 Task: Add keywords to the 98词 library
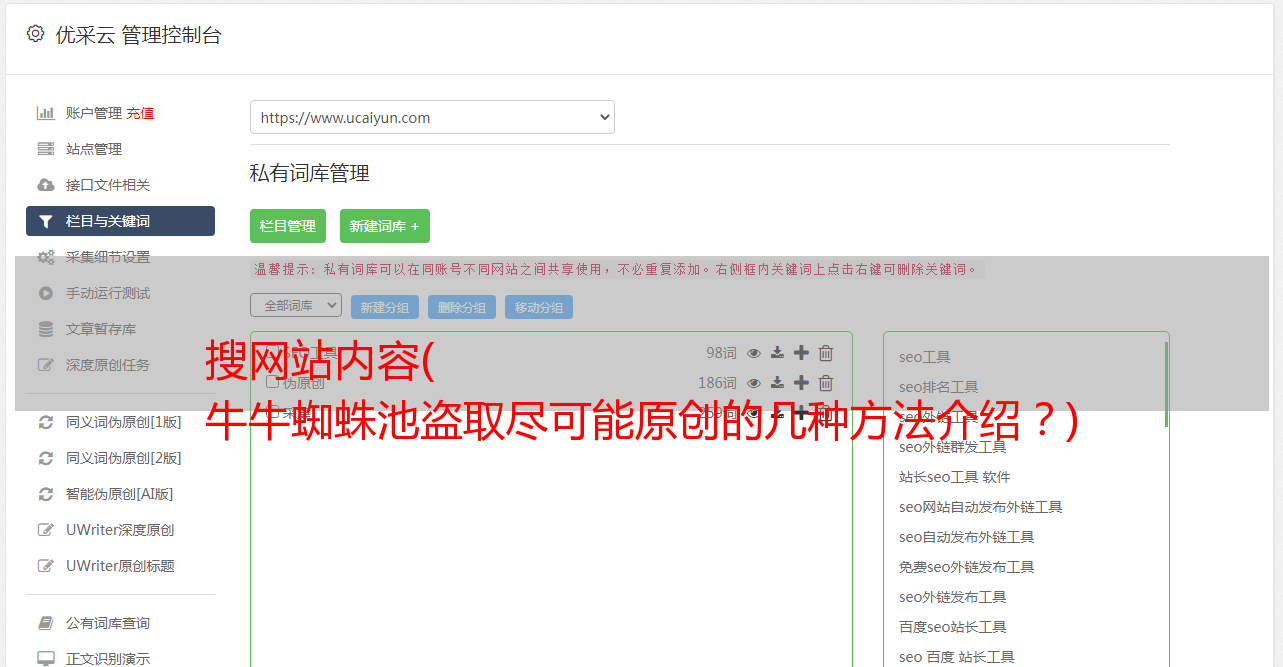tap(801, 353)
